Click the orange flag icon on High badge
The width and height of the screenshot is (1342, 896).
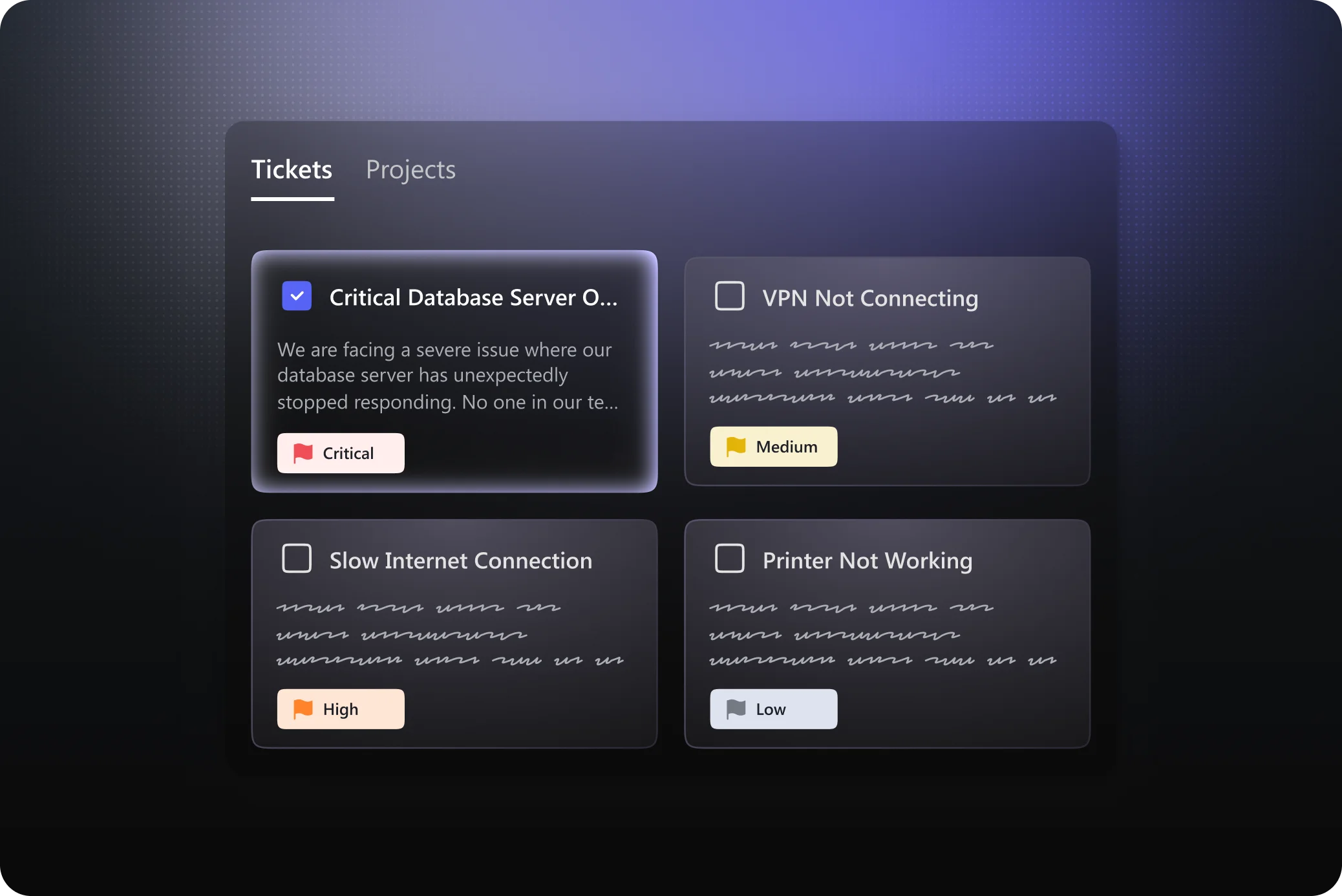(303, 709)
